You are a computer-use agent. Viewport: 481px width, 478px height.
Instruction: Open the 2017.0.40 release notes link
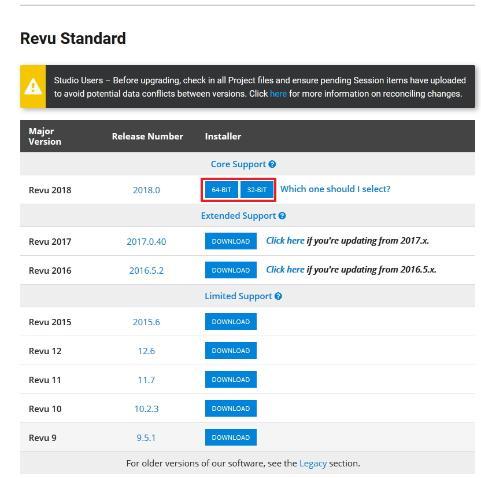pos(146,242)
